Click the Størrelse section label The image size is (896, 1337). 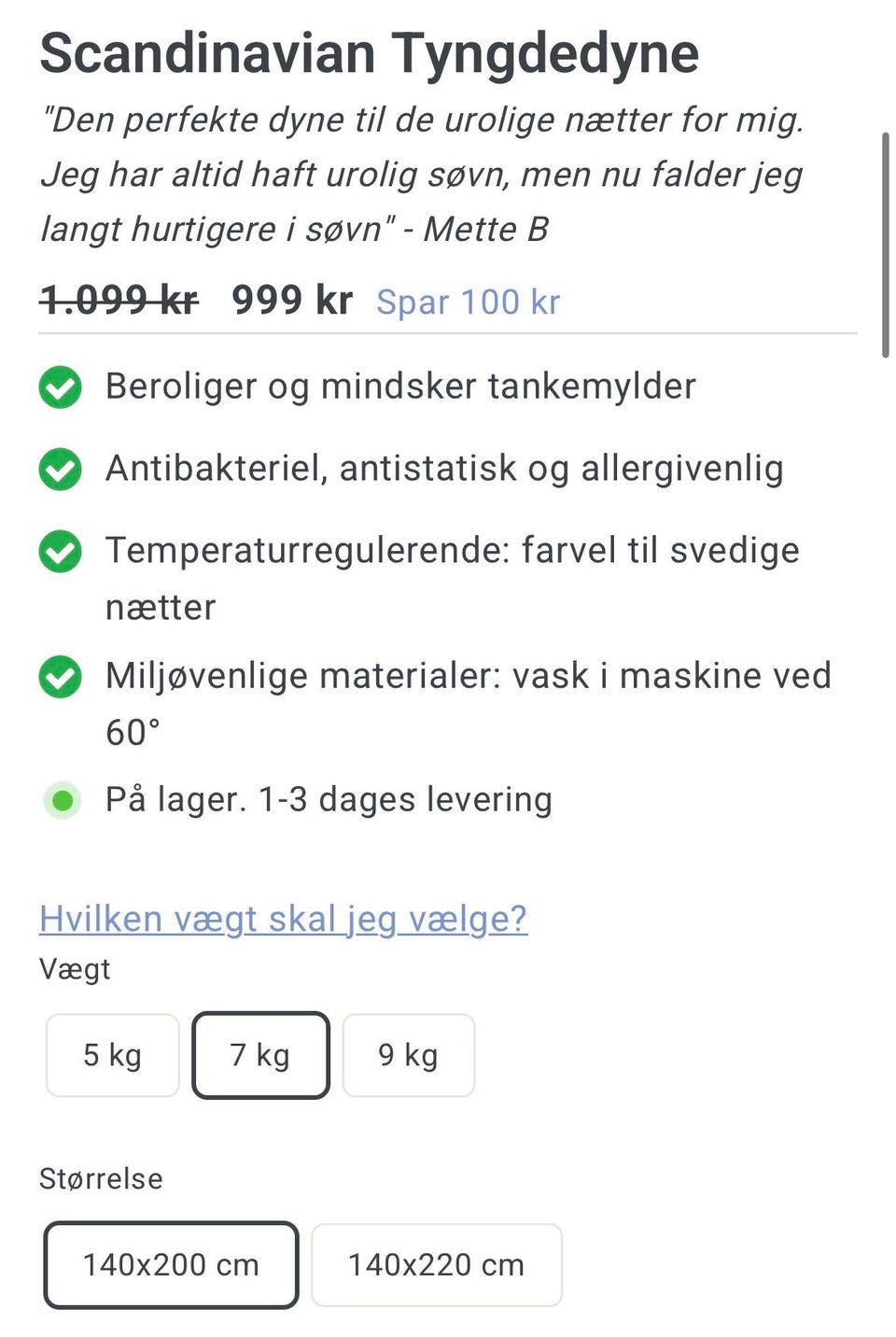pos(101,1179)
